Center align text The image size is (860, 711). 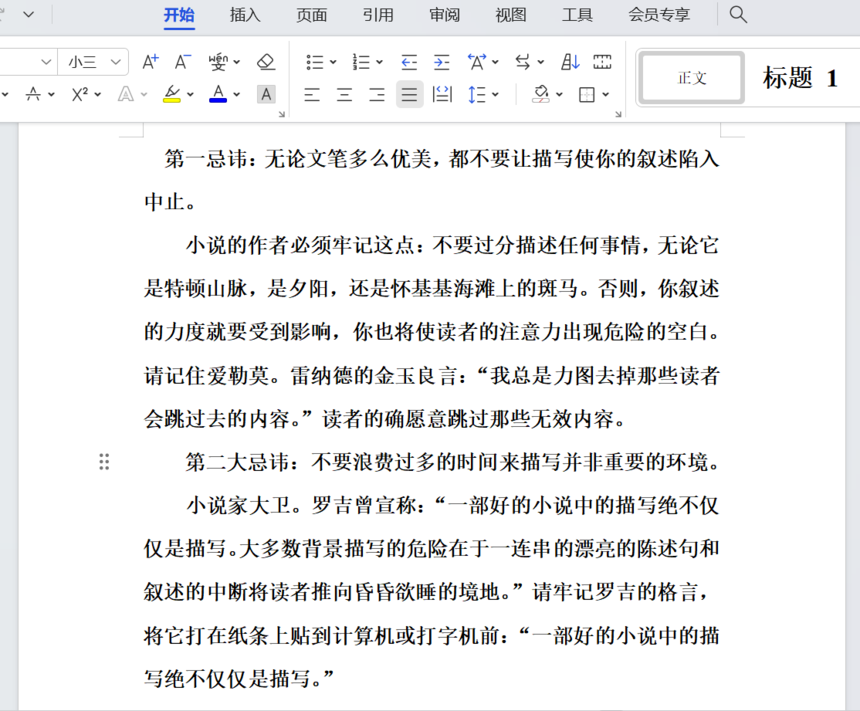pyautogui.click(x=344, y=95)
